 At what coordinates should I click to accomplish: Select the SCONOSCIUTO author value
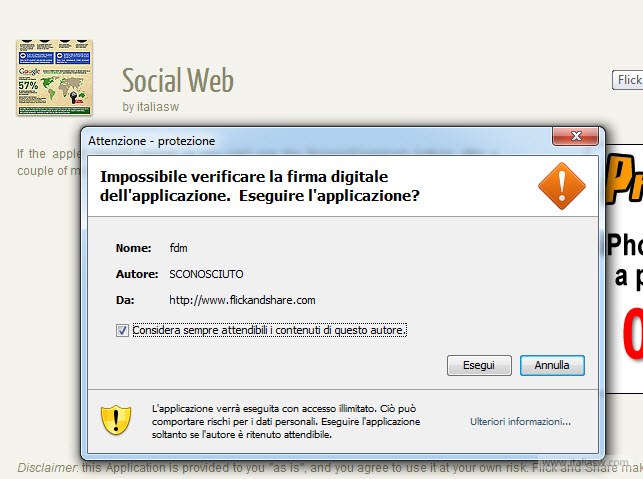pyautogui.click(x=206, y=274)
